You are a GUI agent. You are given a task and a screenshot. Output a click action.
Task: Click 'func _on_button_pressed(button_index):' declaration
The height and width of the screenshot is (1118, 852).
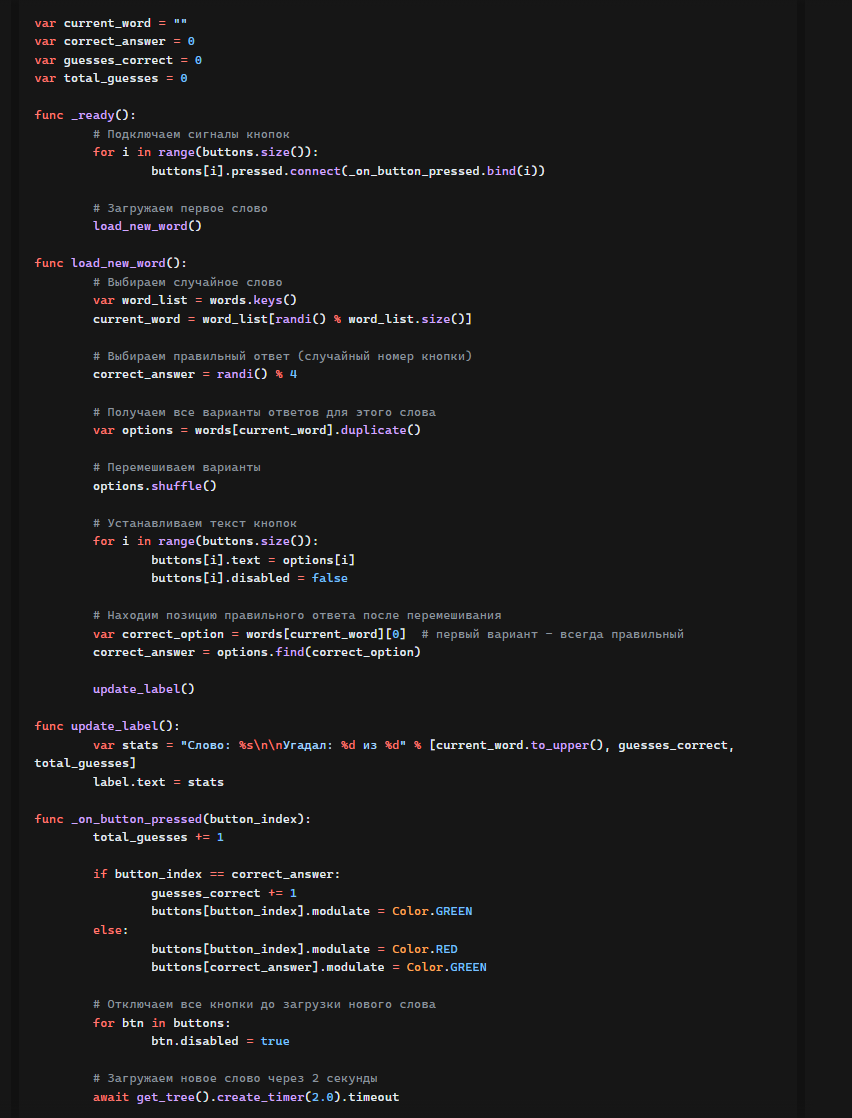coord(173,820)
